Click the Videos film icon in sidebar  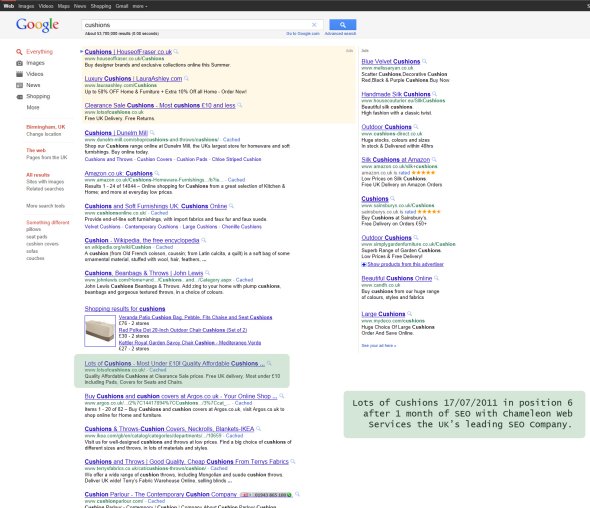(19, 74)
